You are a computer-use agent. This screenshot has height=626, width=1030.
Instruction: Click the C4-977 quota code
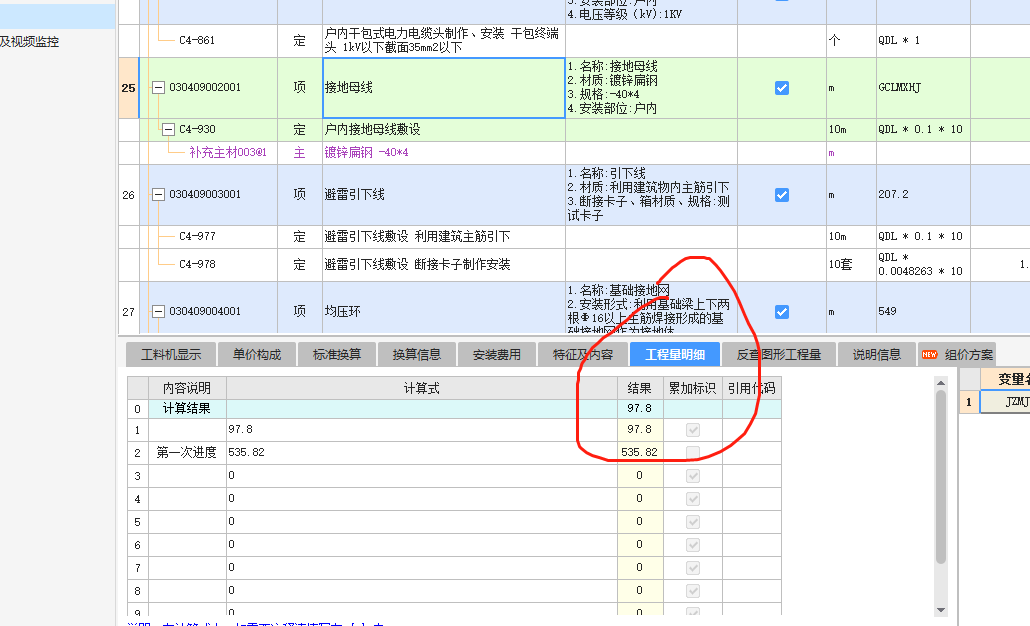197,236
